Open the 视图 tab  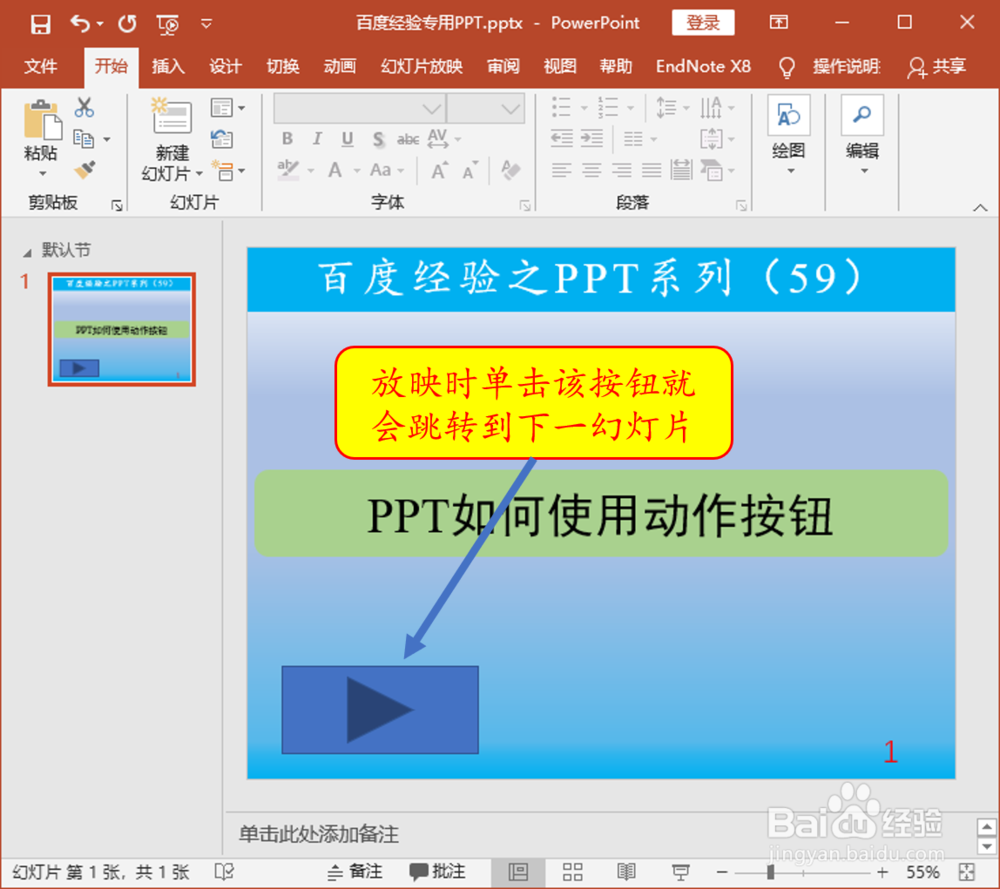coord(560,66)
